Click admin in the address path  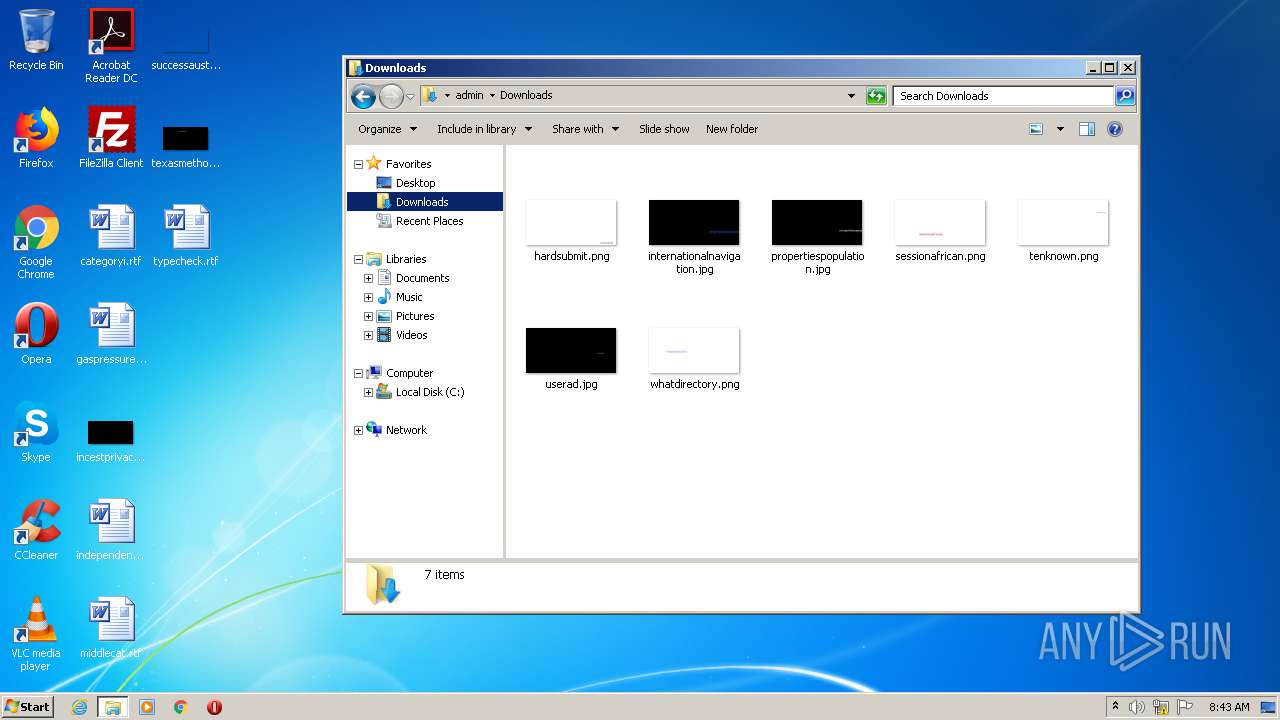pos(469,96)
